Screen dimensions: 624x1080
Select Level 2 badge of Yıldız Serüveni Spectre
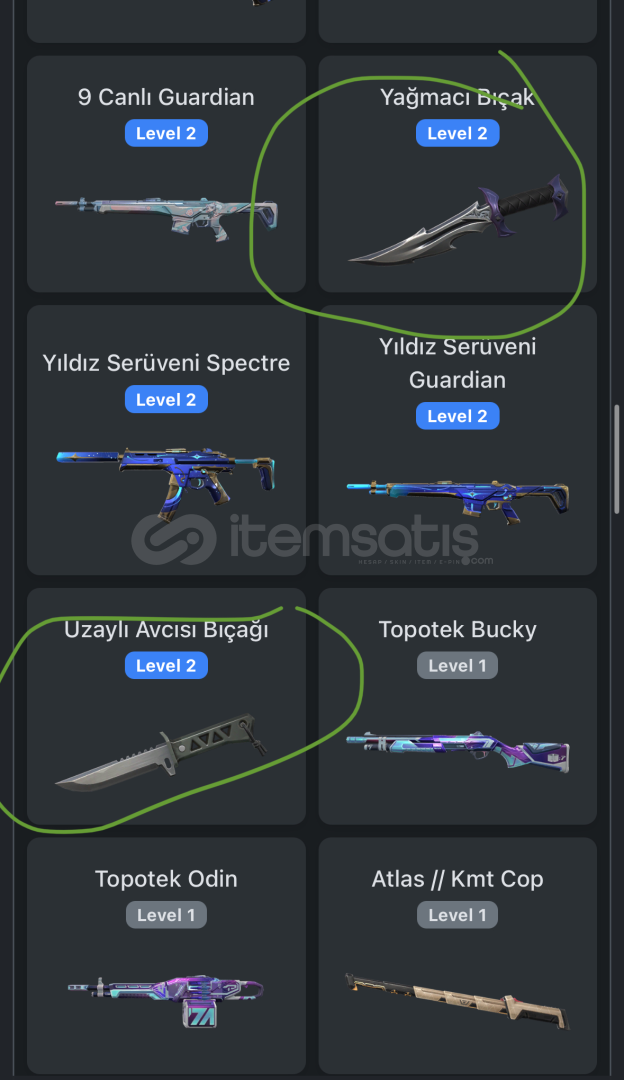[166, 399]
